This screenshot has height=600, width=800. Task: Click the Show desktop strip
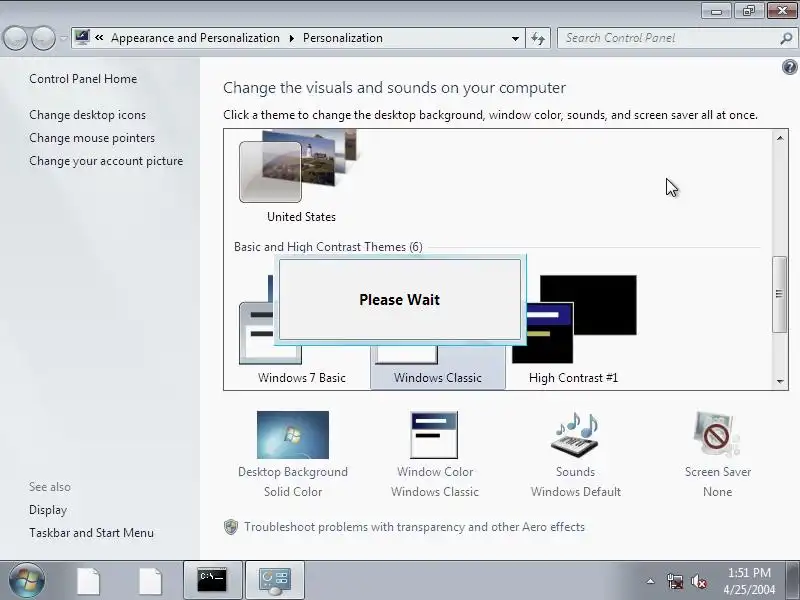point(793,580)
